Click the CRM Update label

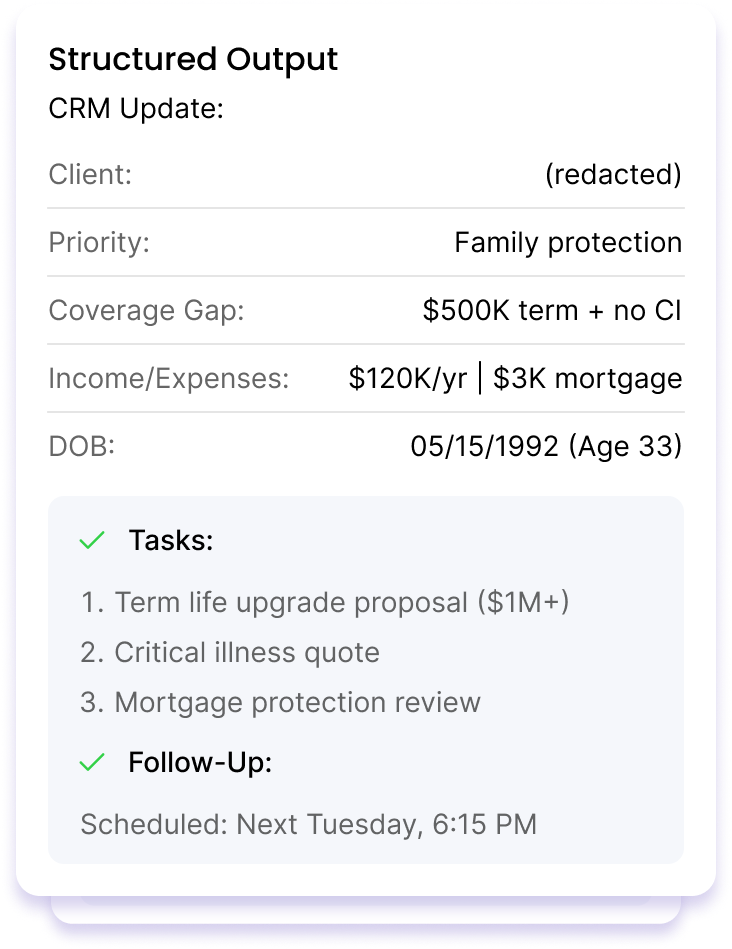tap(136, 109)
